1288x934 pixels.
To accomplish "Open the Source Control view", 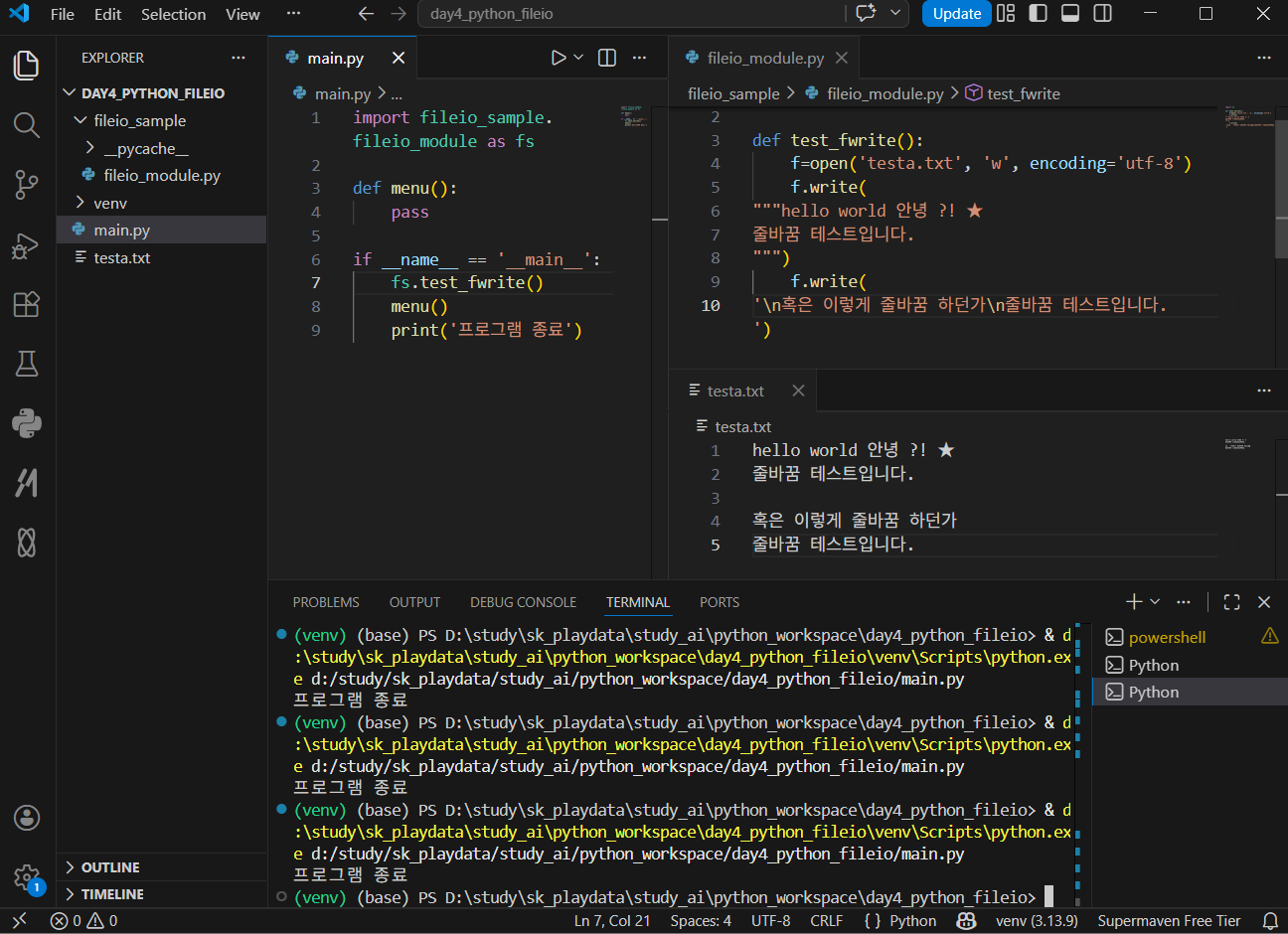I will [27, 185].
